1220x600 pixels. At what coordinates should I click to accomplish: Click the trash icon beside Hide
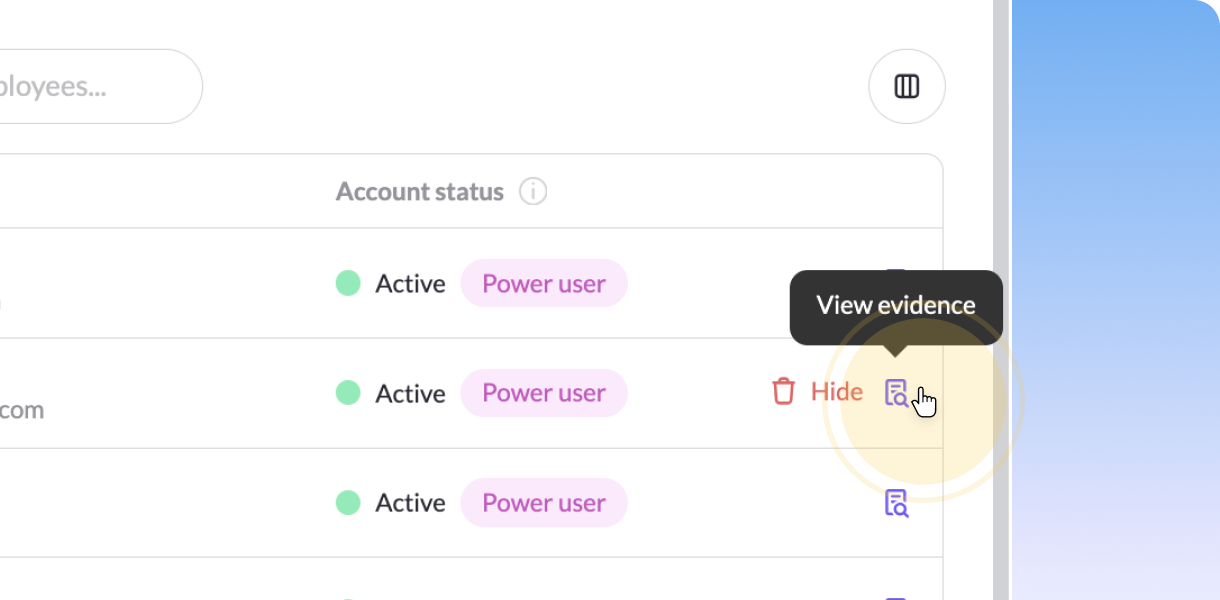tap(783, 391)
